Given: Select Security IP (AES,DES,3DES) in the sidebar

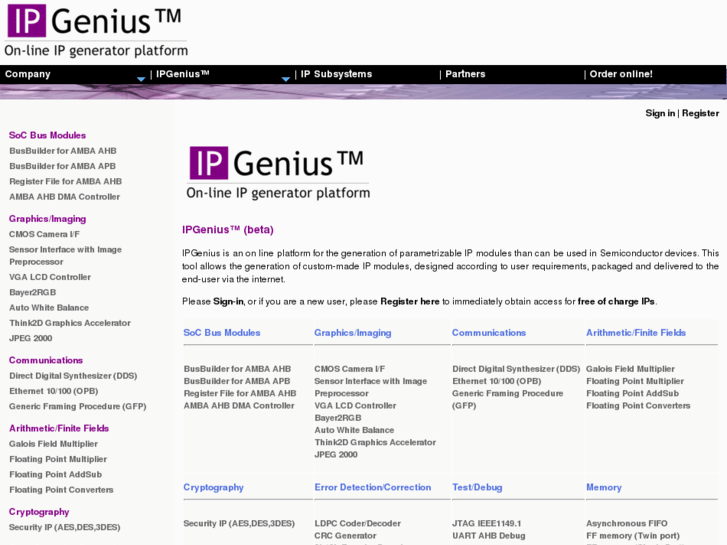Looking at the screenshot, I should [65, 527].
